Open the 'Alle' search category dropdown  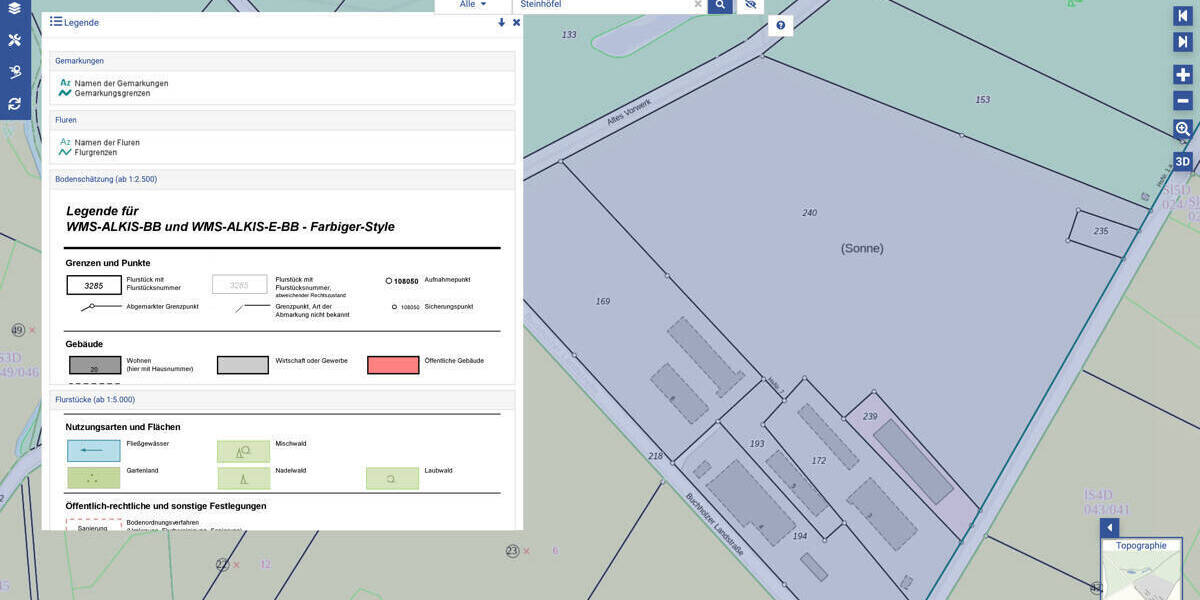tap(473, 5)
